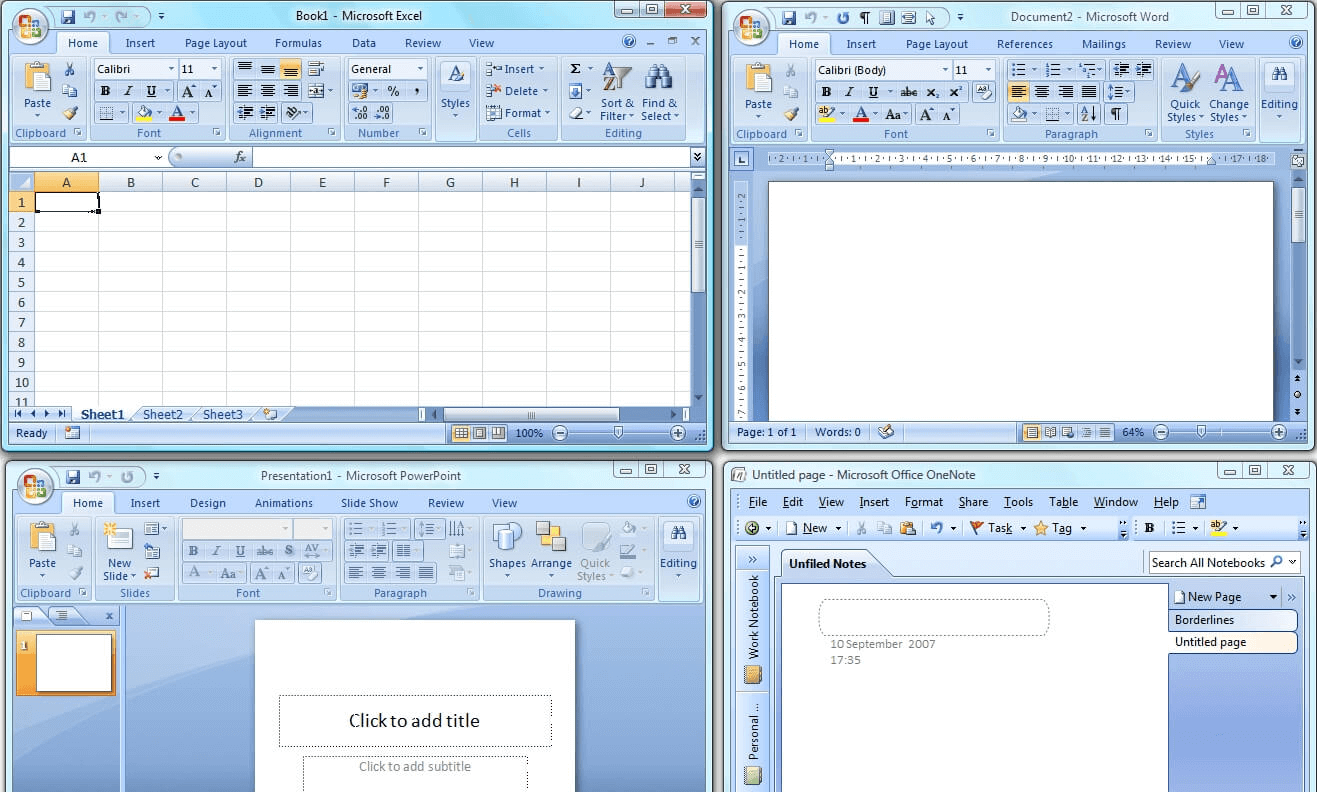Image resolution: width=1317 pixels, height=792 pixels.
Task: Open Shapes gallery in PowerPoint
Action: 507,550
